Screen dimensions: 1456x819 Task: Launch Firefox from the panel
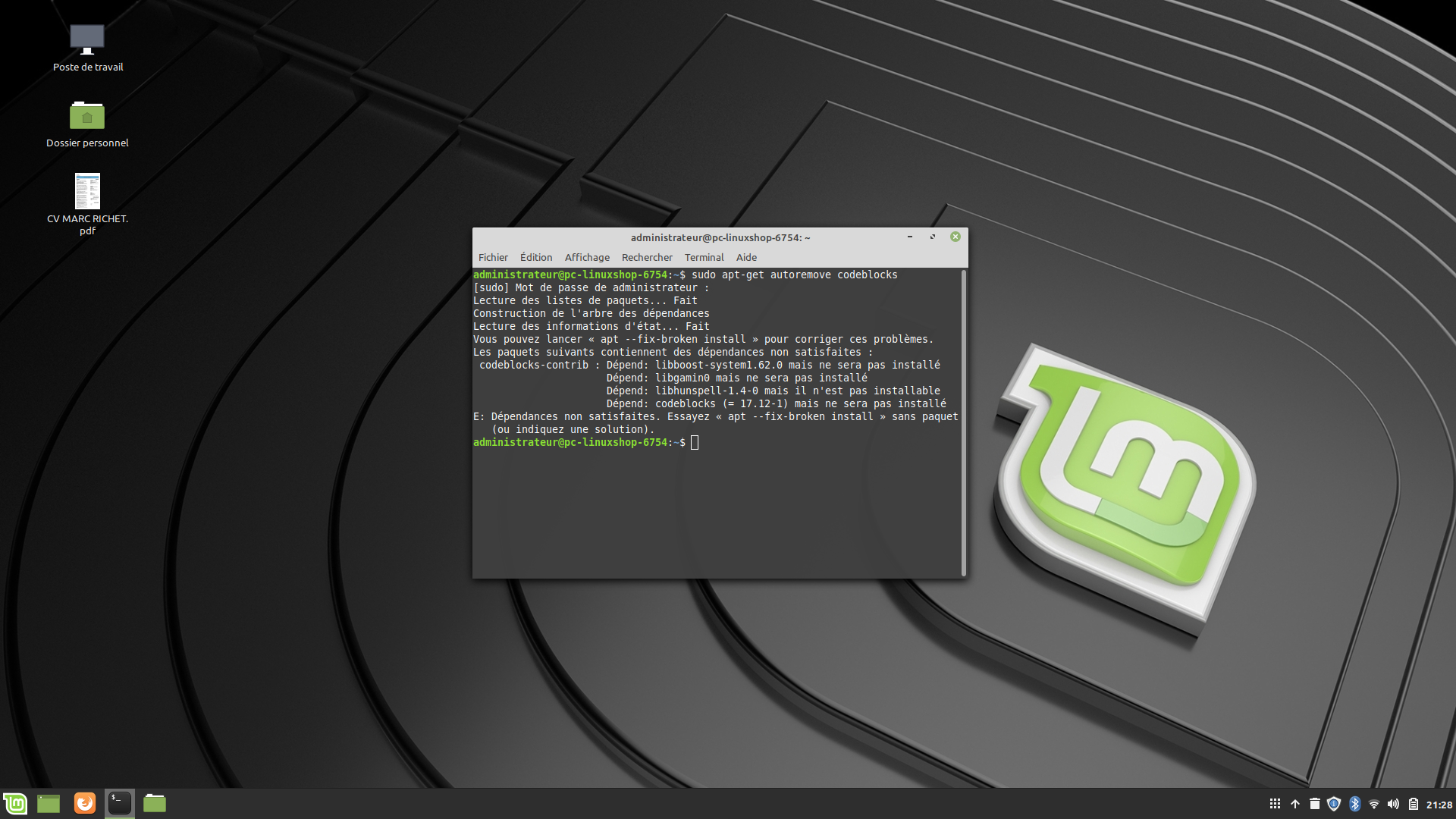point(85,803)
